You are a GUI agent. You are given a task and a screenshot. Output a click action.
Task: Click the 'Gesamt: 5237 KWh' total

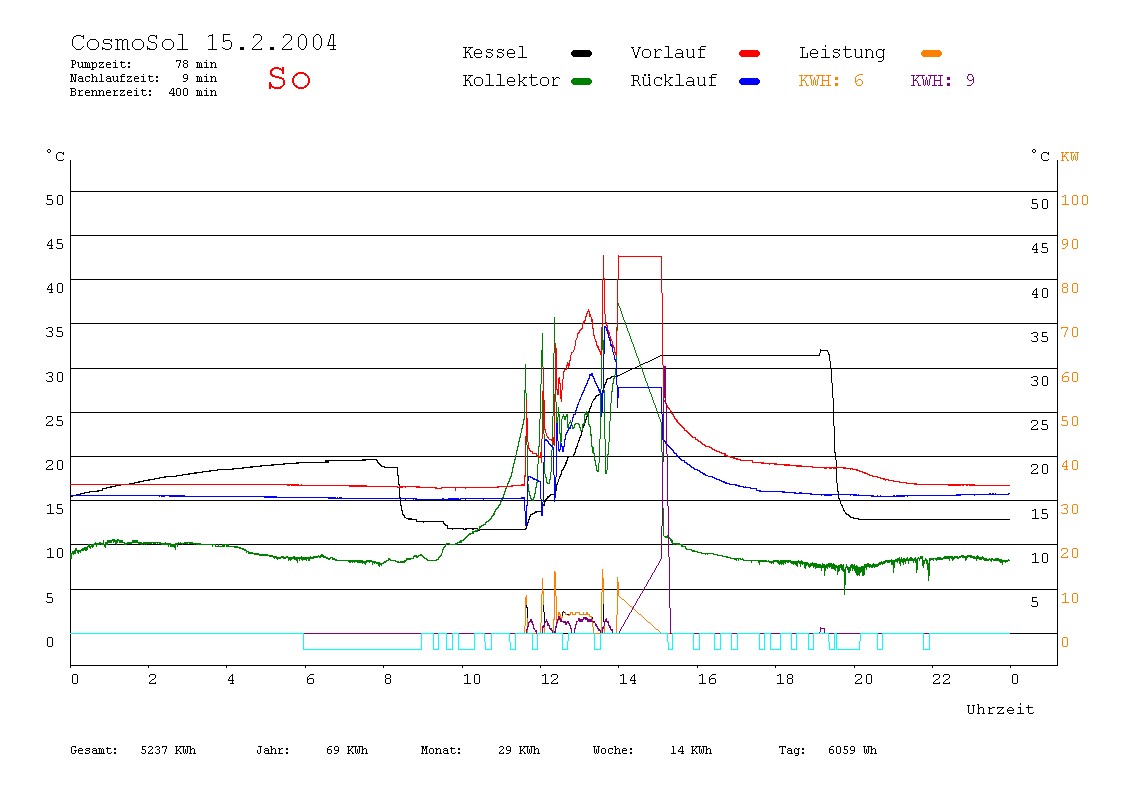133,750
